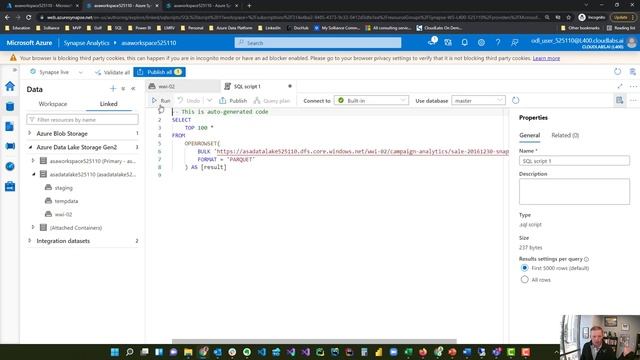Image resolution: width=640 pixels, height=360 pixels.
Task: Open a new browser tab
Action: click(x=249, y=6)
